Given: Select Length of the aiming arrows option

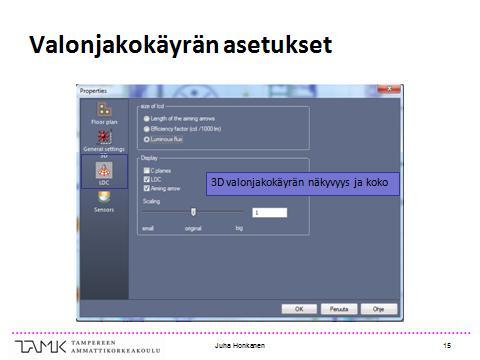Looking at the screenshot, I should [x=146, y=119].
